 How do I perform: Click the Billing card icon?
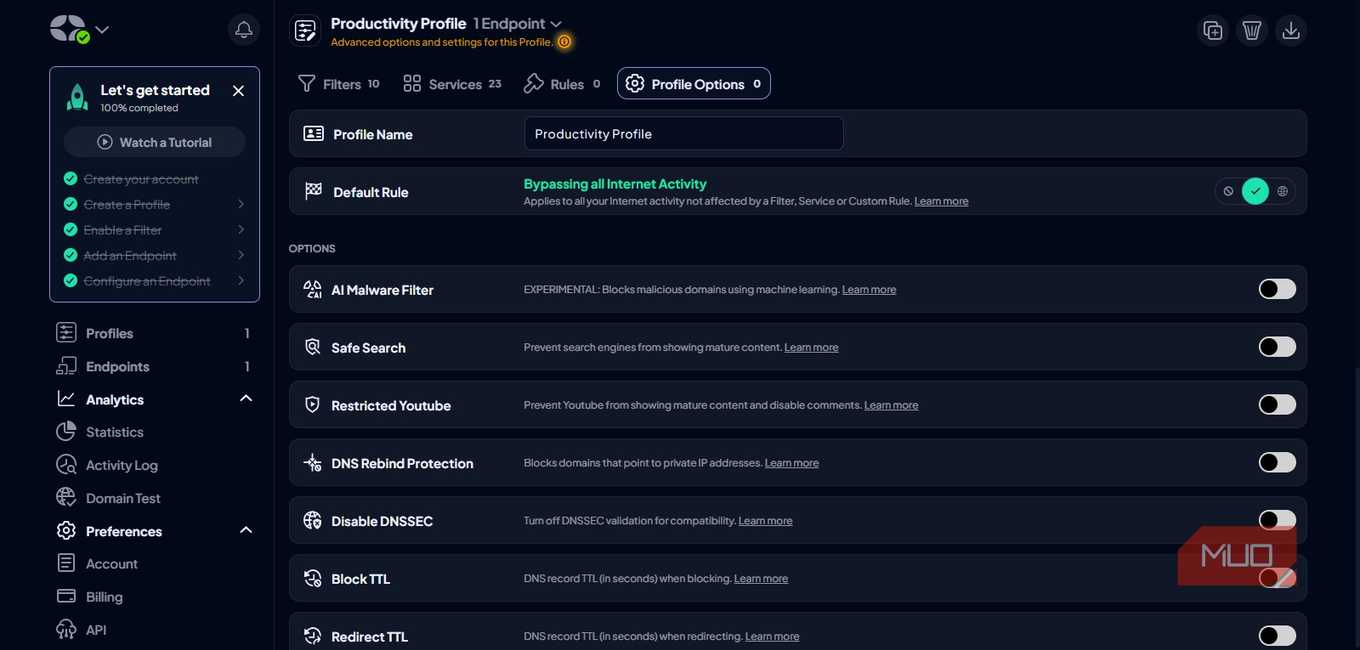(x=66, y=596)
